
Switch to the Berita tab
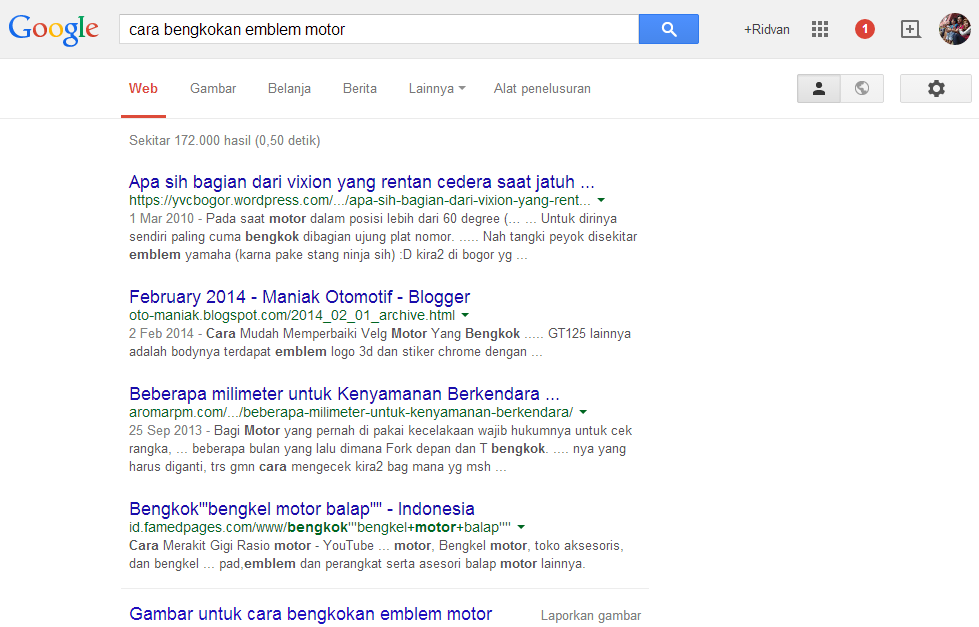click(x=360, y=89)
